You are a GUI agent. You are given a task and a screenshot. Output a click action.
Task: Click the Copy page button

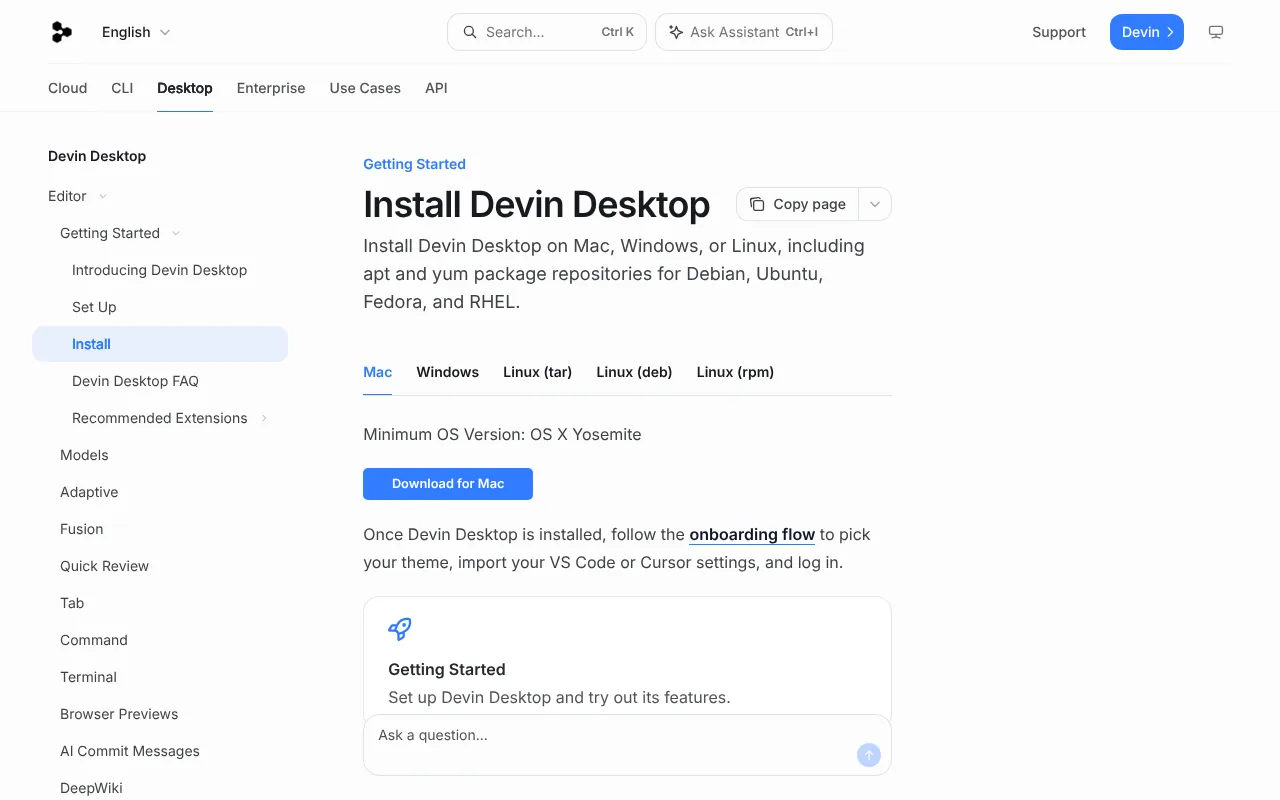pos(797,204)
